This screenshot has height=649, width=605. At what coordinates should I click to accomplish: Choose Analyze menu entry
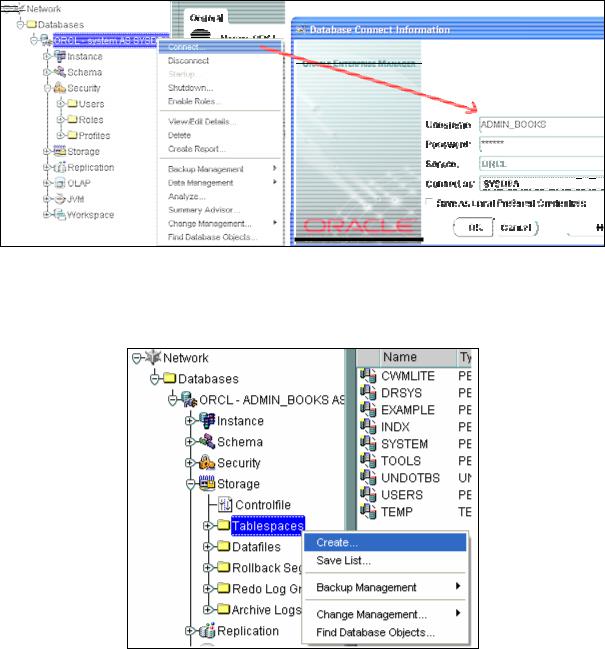point(221,196)
